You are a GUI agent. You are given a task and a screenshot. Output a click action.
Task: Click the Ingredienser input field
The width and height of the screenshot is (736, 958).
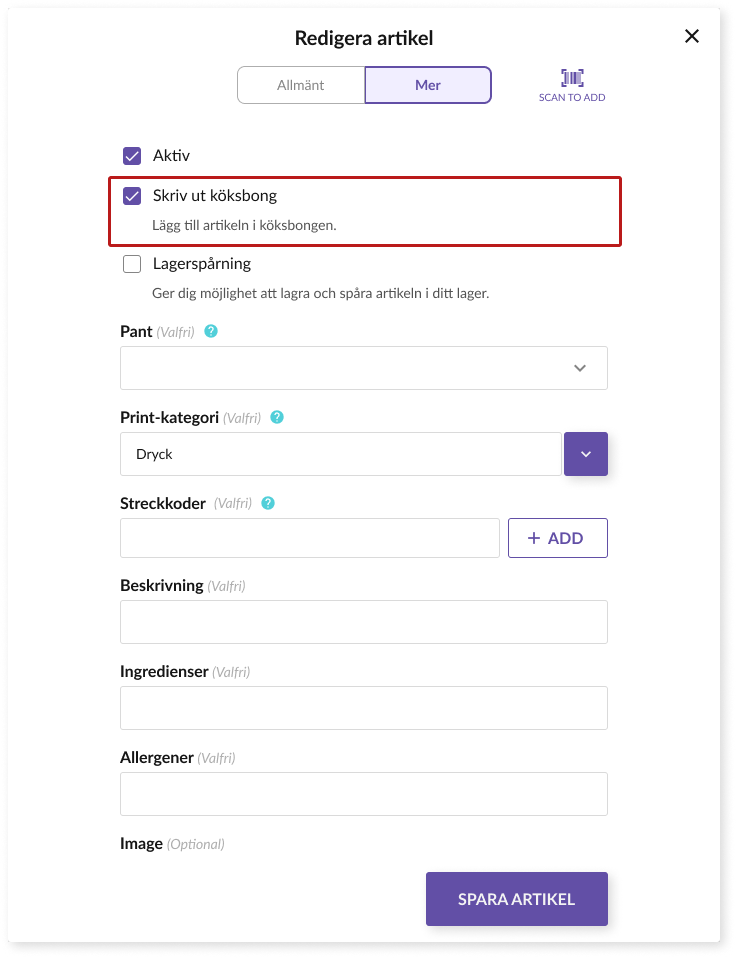[x=363, y=708]
